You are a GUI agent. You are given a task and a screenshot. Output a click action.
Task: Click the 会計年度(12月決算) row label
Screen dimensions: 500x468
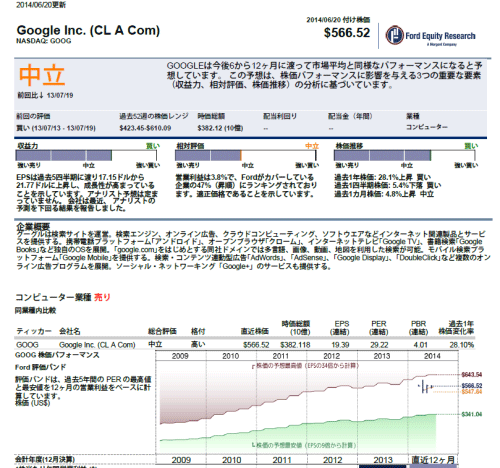pyautogui.click(x=45, y=459)
